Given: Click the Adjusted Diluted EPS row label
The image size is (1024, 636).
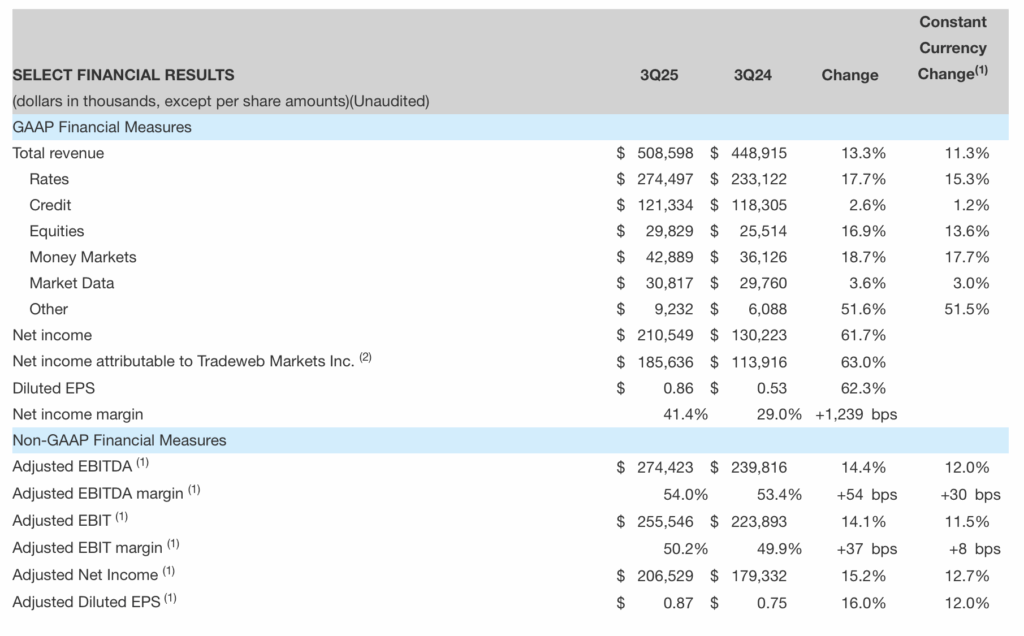Looking at the screenshot, I should [86, 603].
